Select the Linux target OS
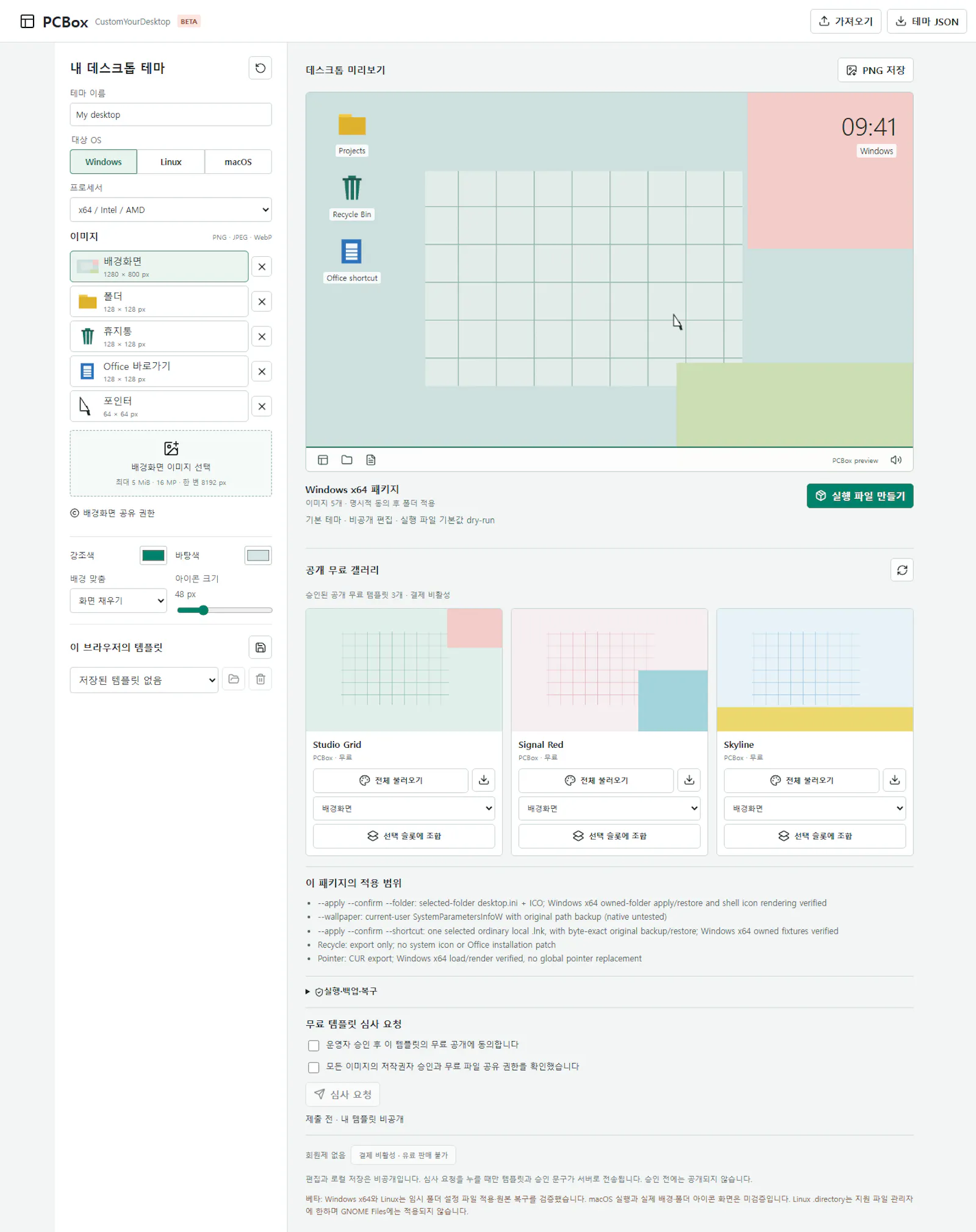This screenshot has width=976, height=1232. tap(171, 162)
